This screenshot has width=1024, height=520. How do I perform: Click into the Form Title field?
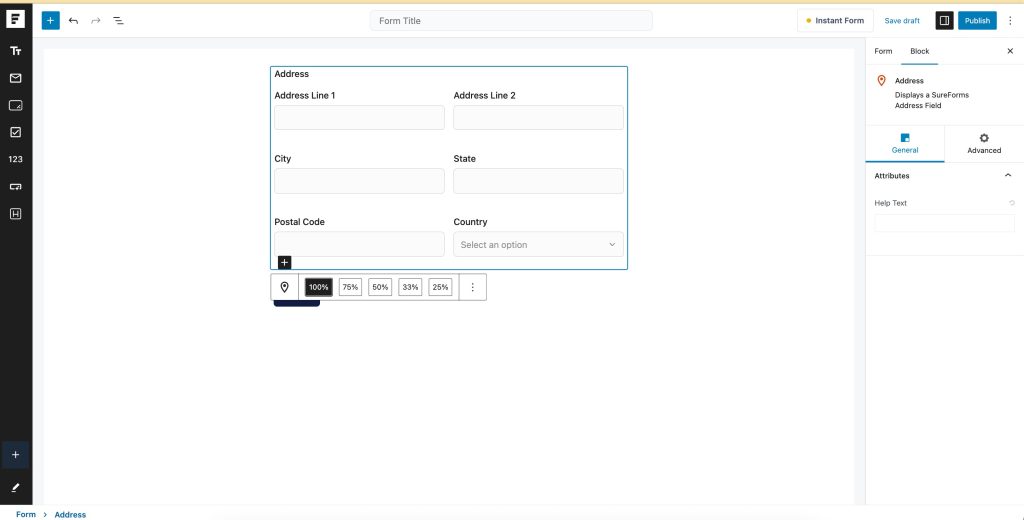point(511,20)
